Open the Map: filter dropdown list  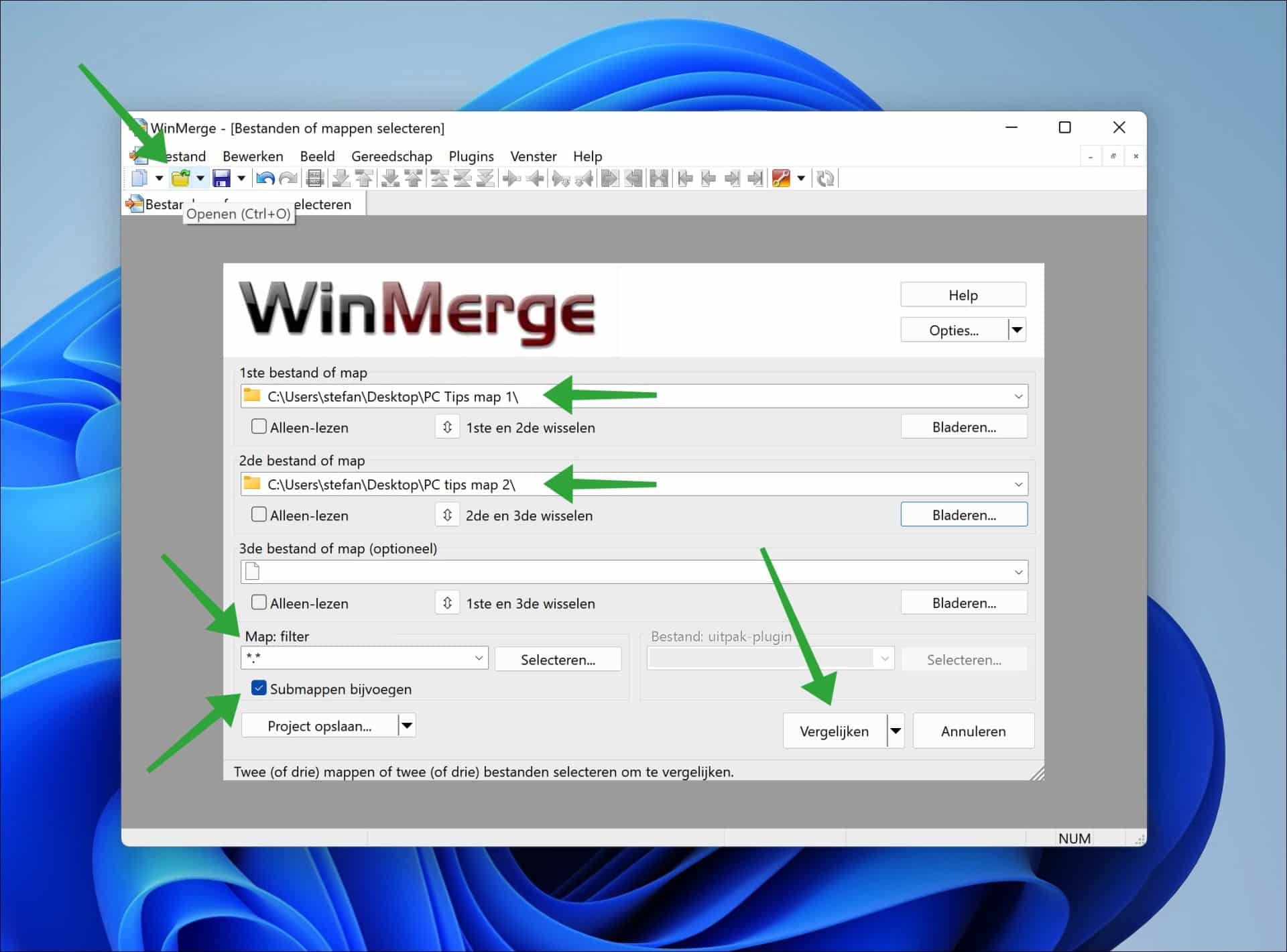478,658
